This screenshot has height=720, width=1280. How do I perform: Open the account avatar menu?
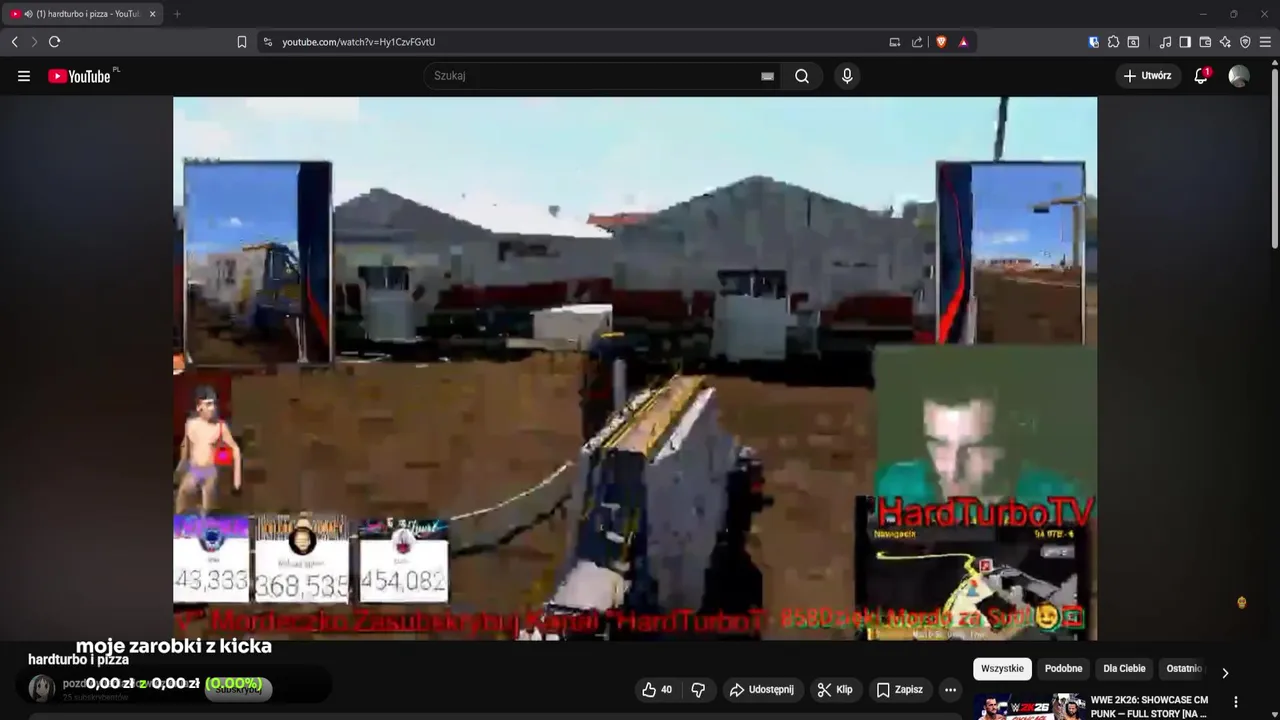pyautogui.click(x=1239, y=76)
